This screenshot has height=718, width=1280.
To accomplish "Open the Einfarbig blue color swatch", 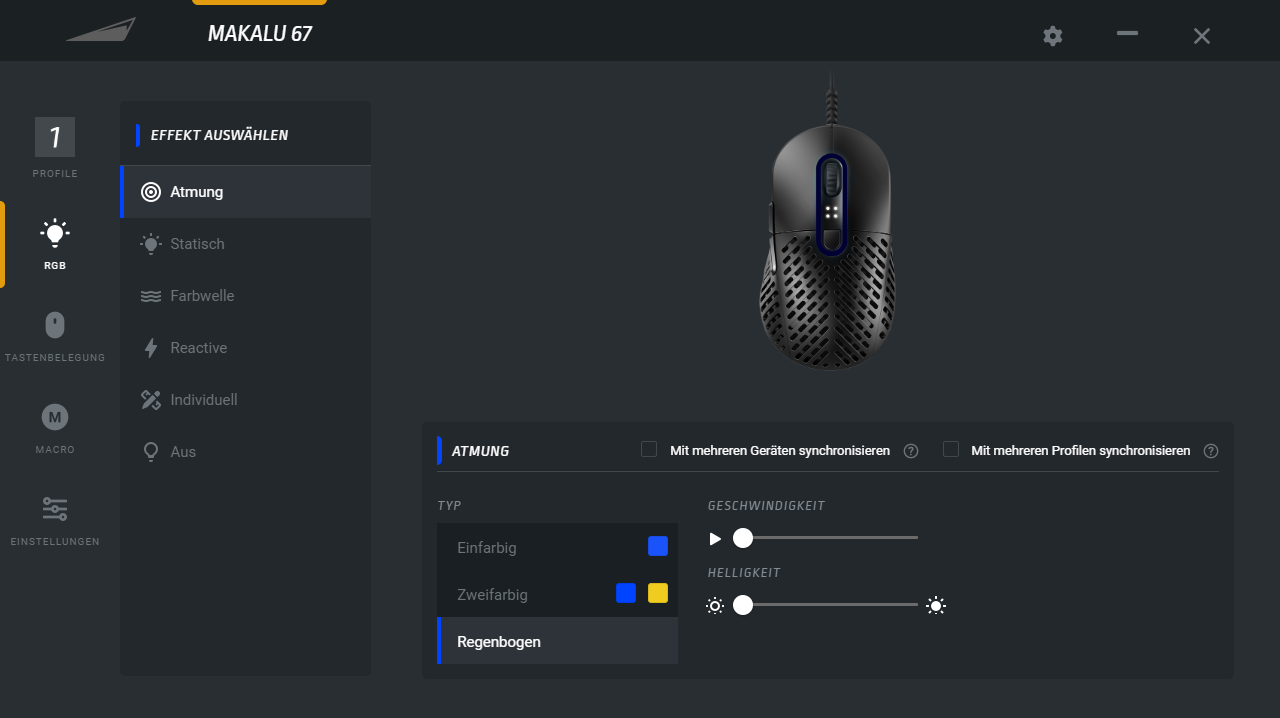I will 658,546.
